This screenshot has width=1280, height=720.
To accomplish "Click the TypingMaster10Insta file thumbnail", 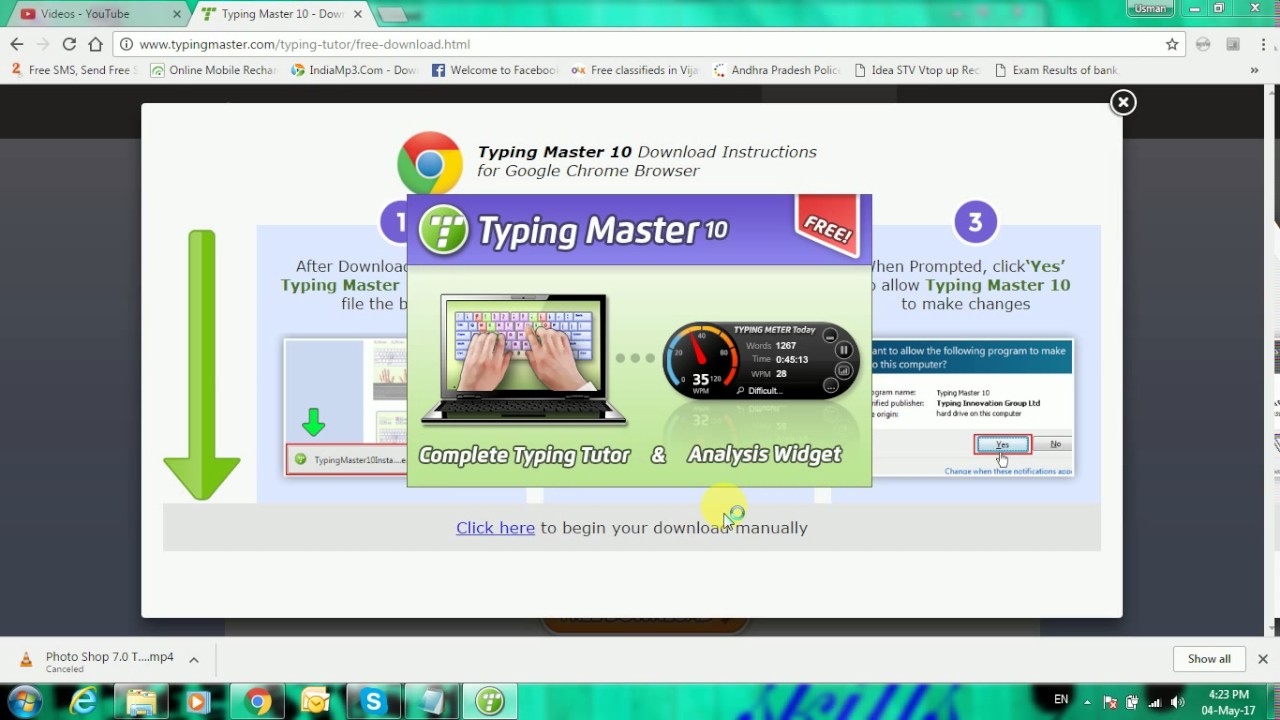I will point(346,459).
